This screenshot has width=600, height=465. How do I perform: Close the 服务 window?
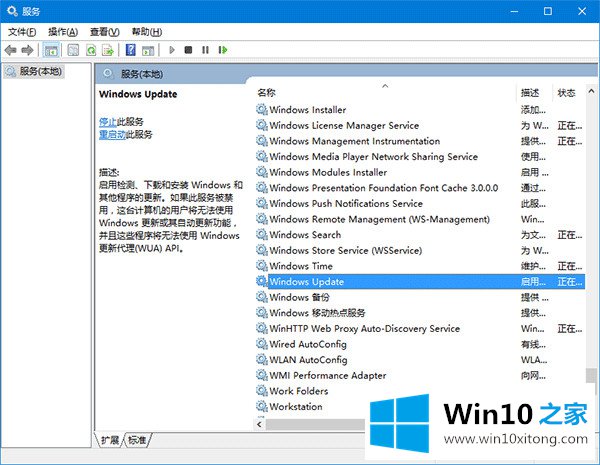tap(582, 11)
